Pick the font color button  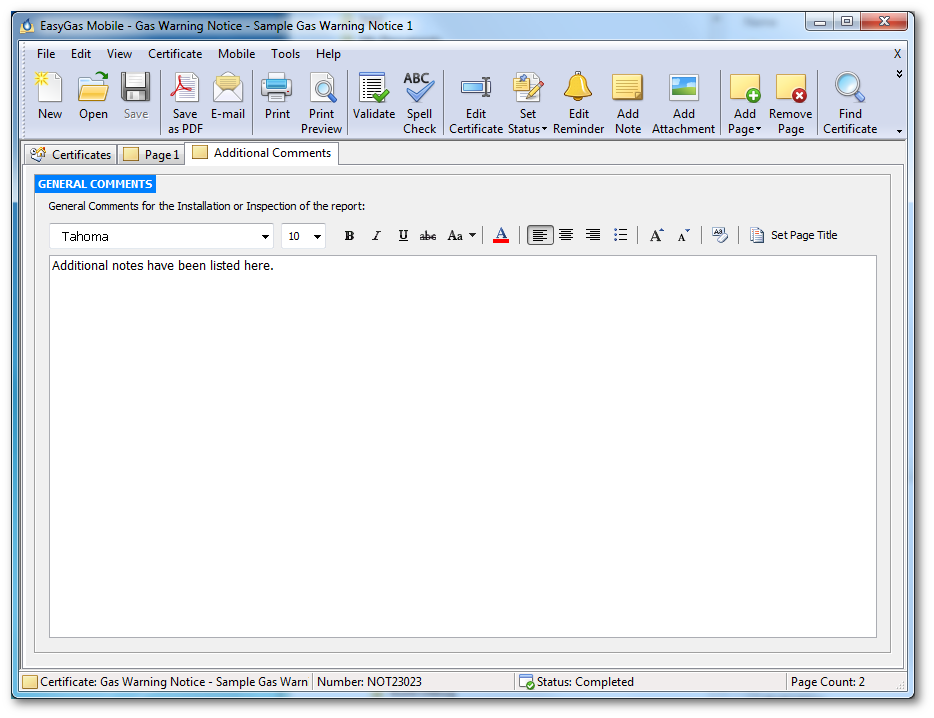tap(501, 235)
